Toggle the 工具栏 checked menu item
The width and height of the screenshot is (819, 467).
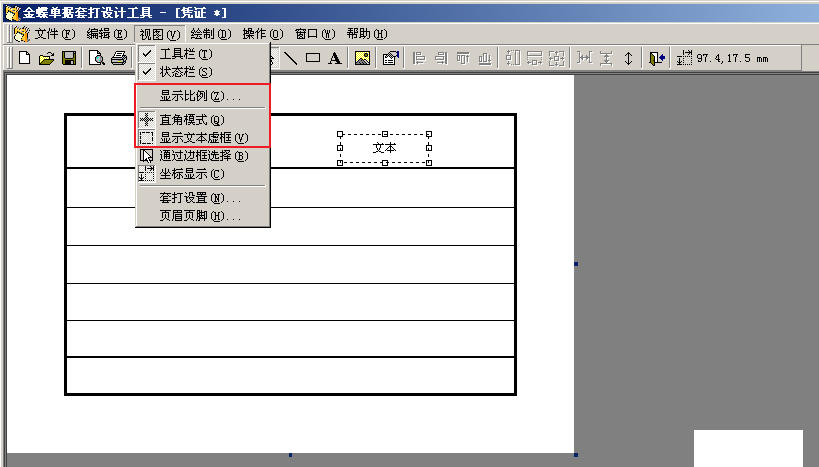pos(186,53)
